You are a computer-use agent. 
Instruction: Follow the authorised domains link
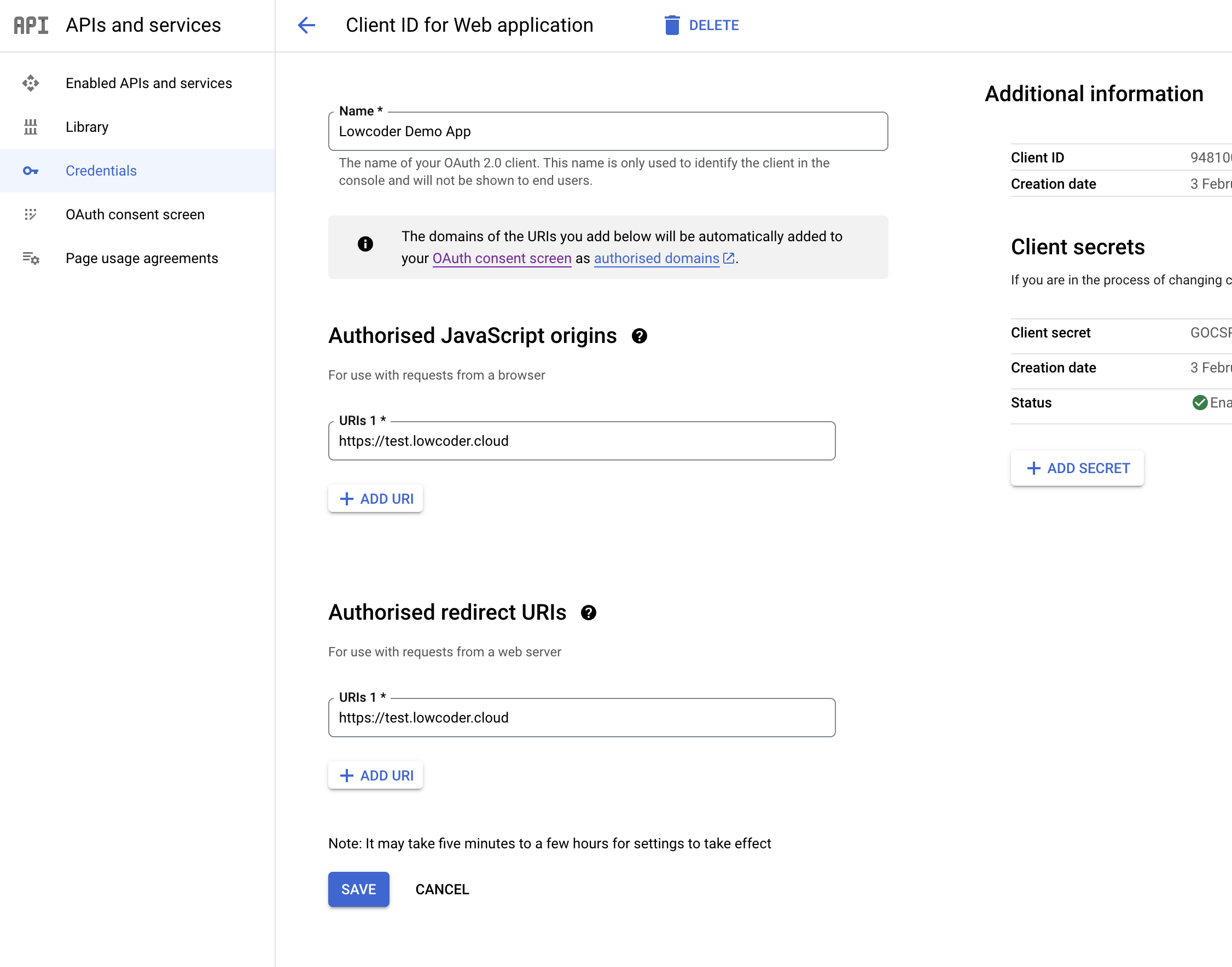[x=657, y=258]
